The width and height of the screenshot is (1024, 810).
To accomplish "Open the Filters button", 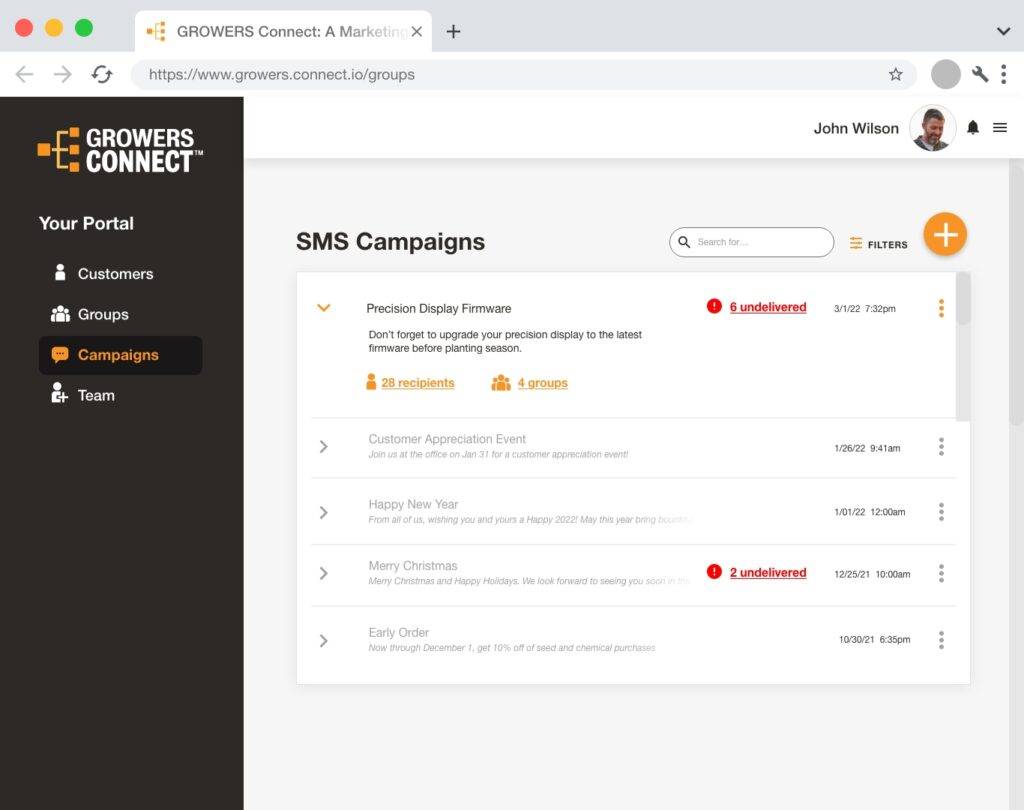I will tap(878, 244).
